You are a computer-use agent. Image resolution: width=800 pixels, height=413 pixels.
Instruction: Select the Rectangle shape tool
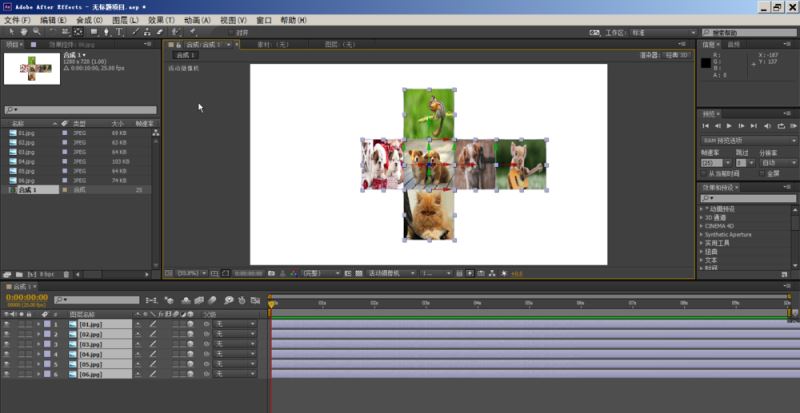click(94, 32)
